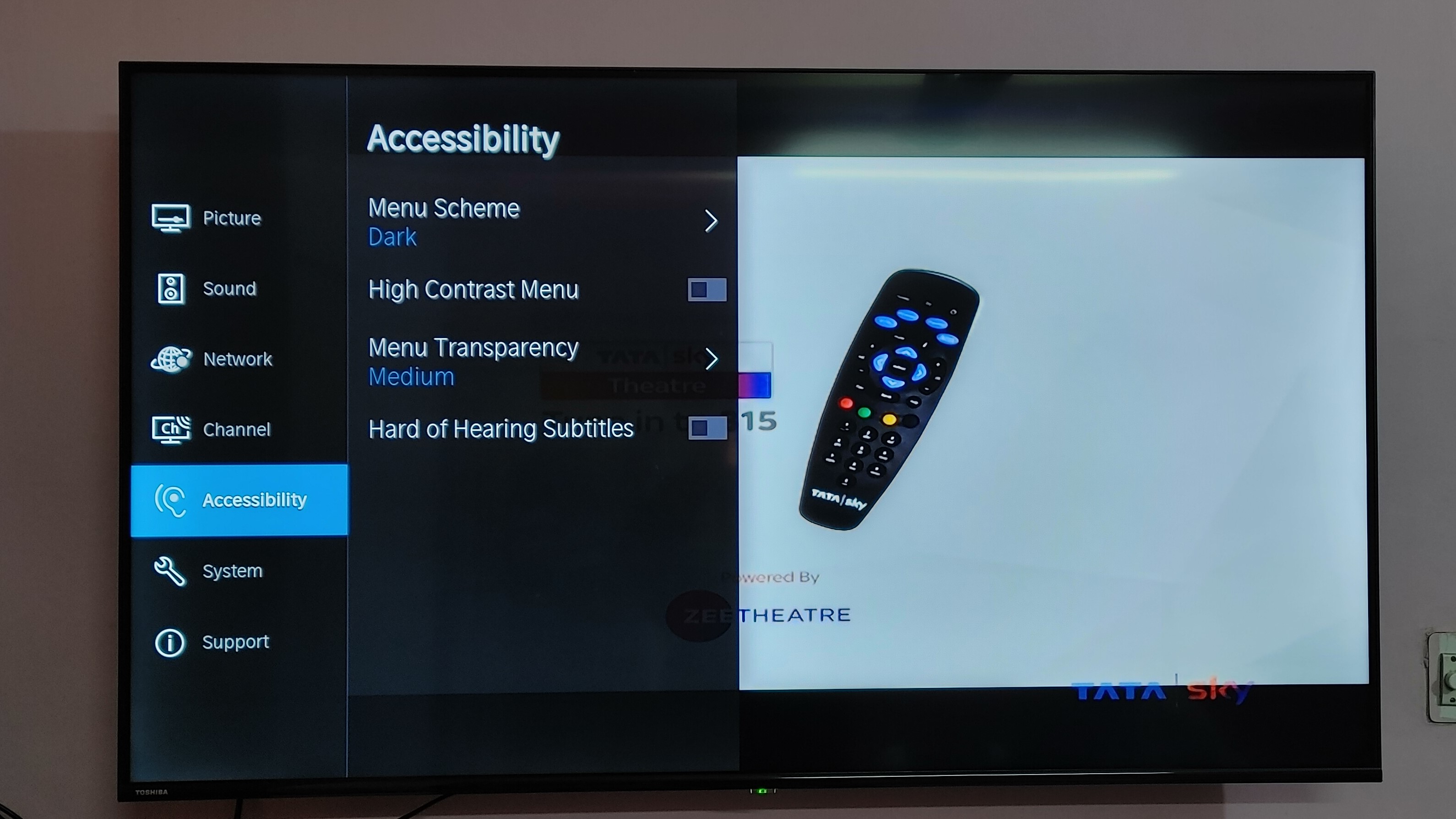
Task: Select the Picture settings icon
Action: (170, 217)
